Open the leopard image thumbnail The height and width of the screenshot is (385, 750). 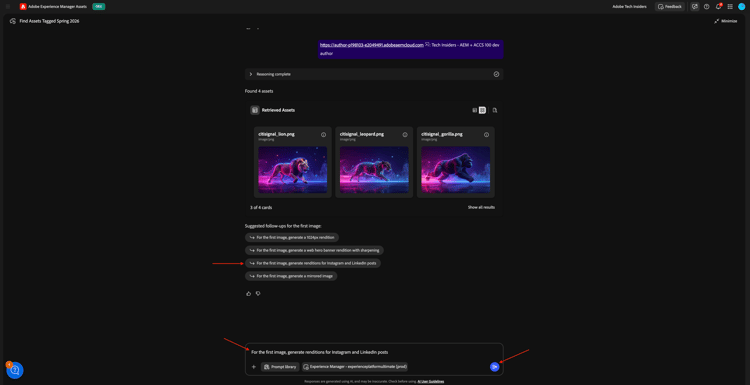click(x=374, y=170)
